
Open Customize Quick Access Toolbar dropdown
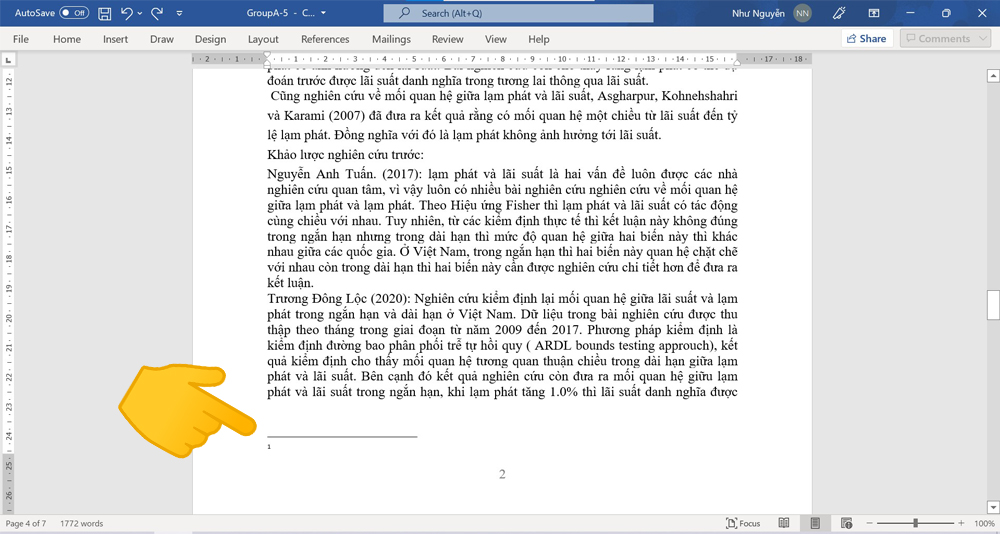(179, 13)
